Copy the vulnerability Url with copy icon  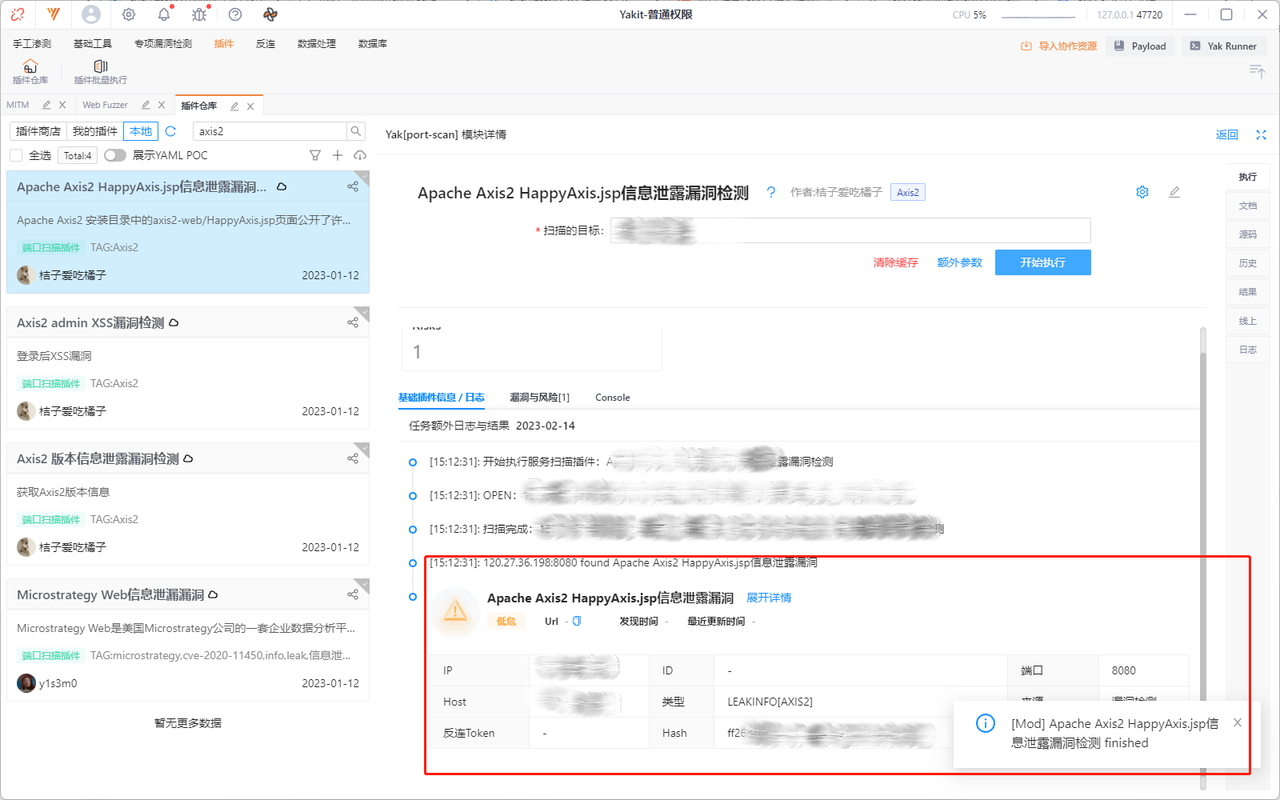coord(577,621)
